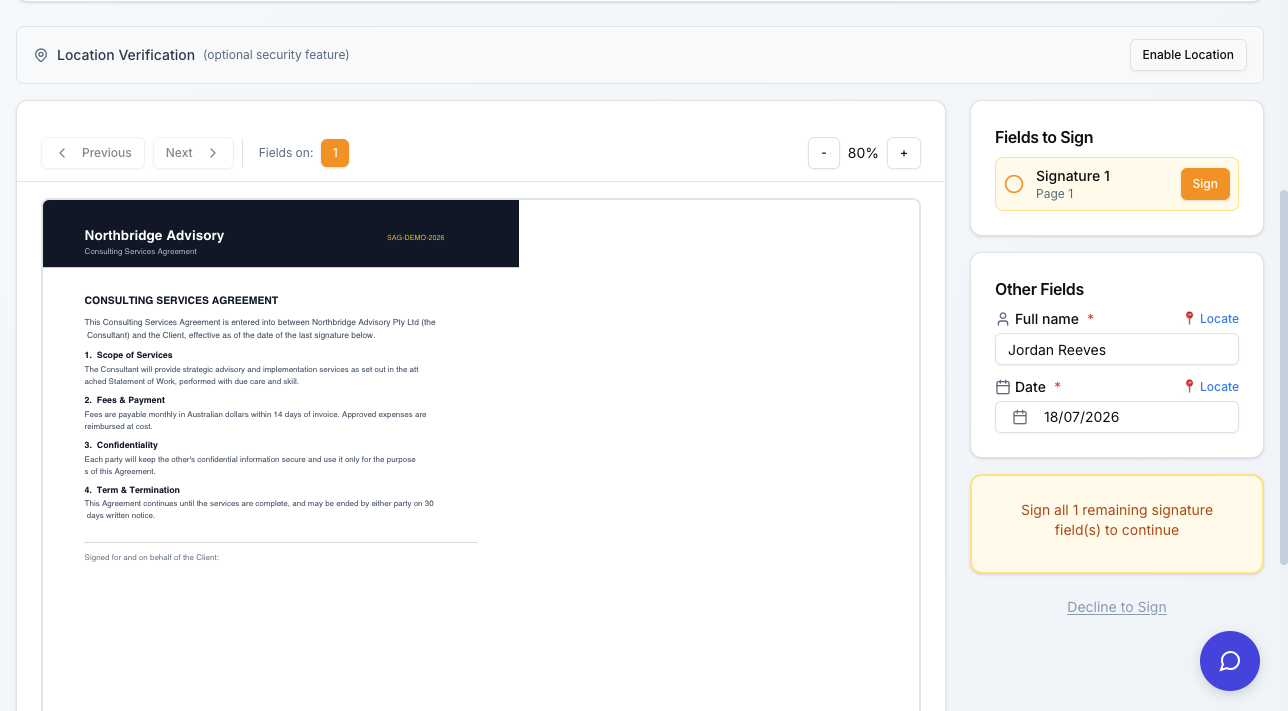
Task: Click the Locate link for Full name
Action: tap(1219, 319)
